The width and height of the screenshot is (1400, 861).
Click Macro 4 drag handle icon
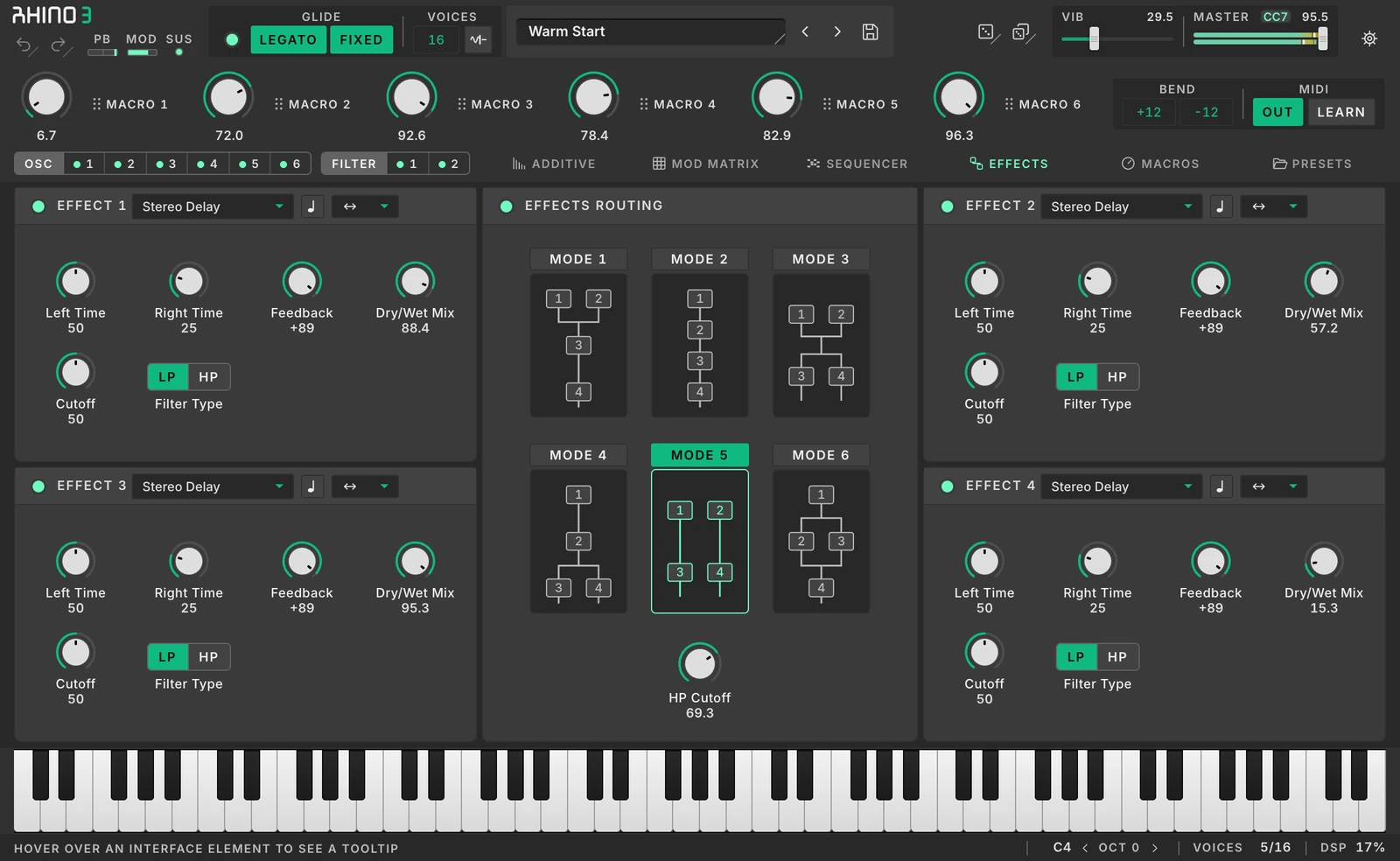(x=644, y=104)
